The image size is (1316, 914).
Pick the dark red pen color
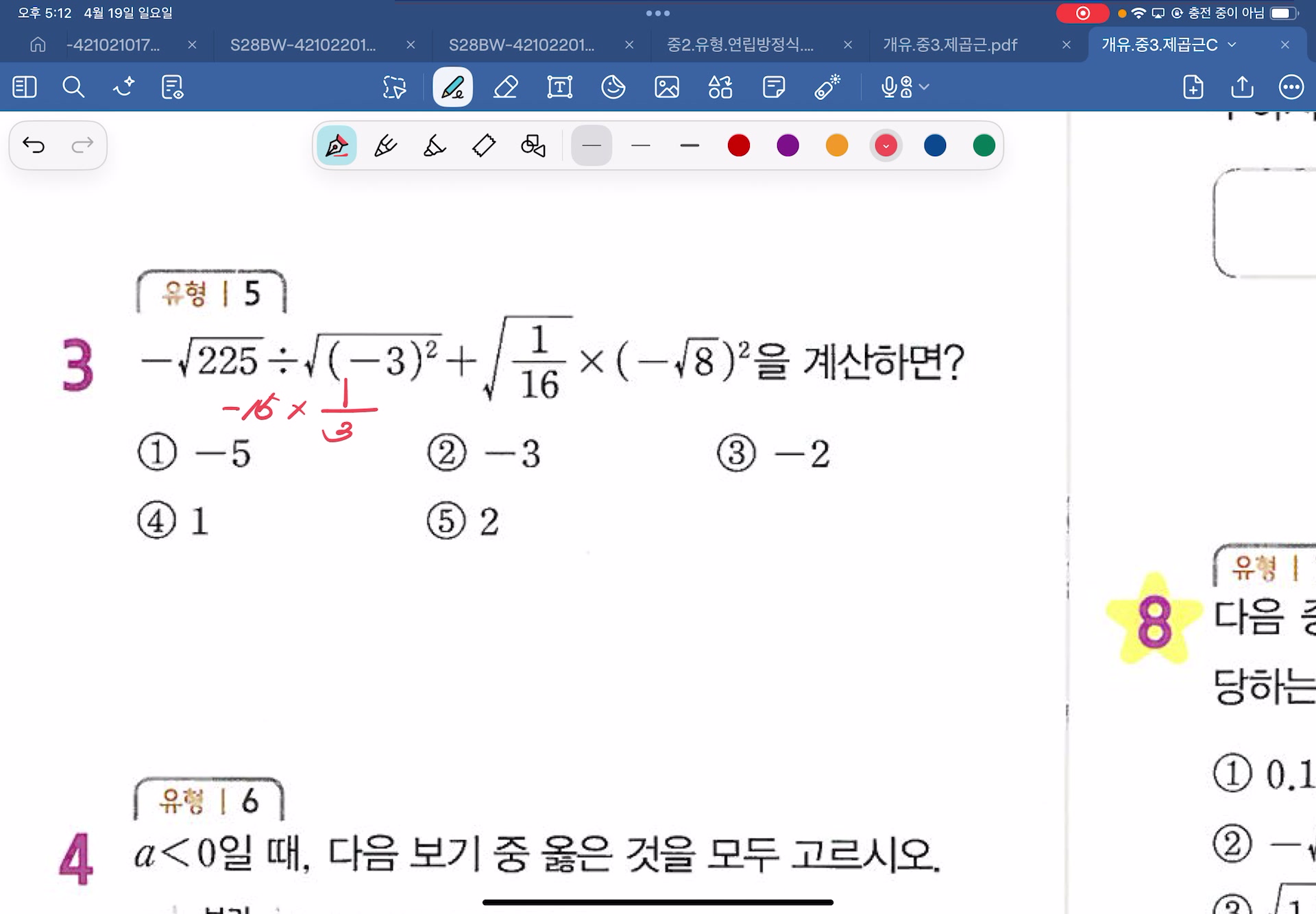(x=739, y=145)
